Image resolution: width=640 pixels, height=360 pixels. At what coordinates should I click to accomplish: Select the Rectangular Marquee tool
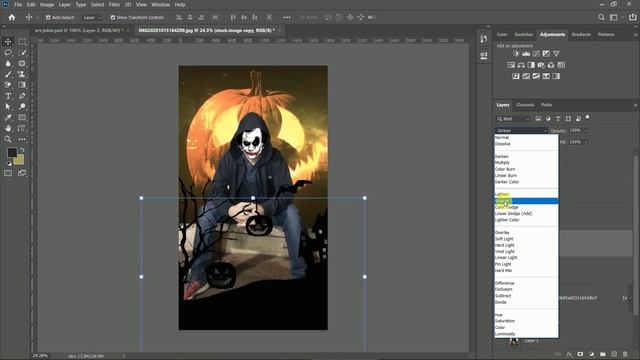pos(22,42)
